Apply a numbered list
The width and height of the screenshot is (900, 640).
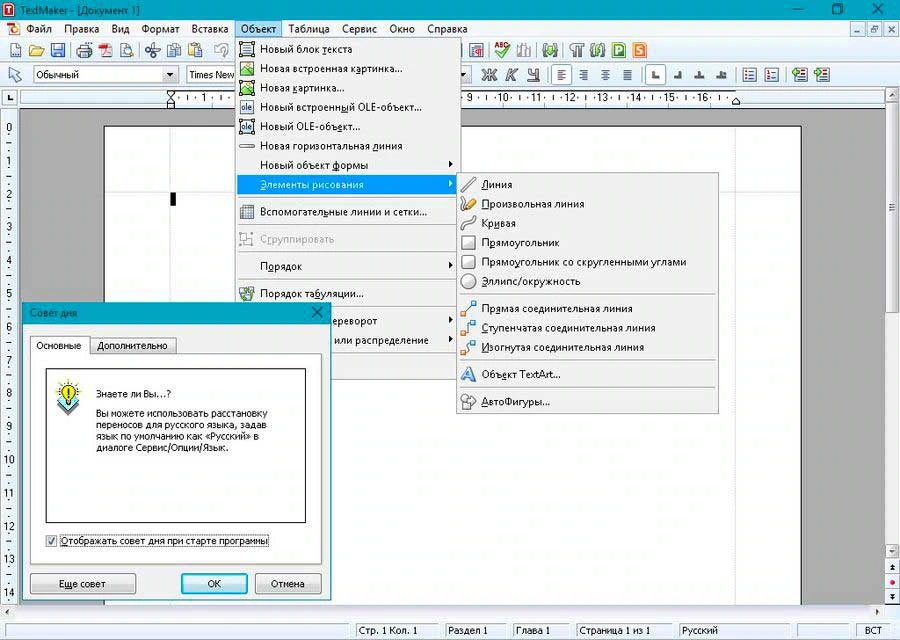pos(771,75)
